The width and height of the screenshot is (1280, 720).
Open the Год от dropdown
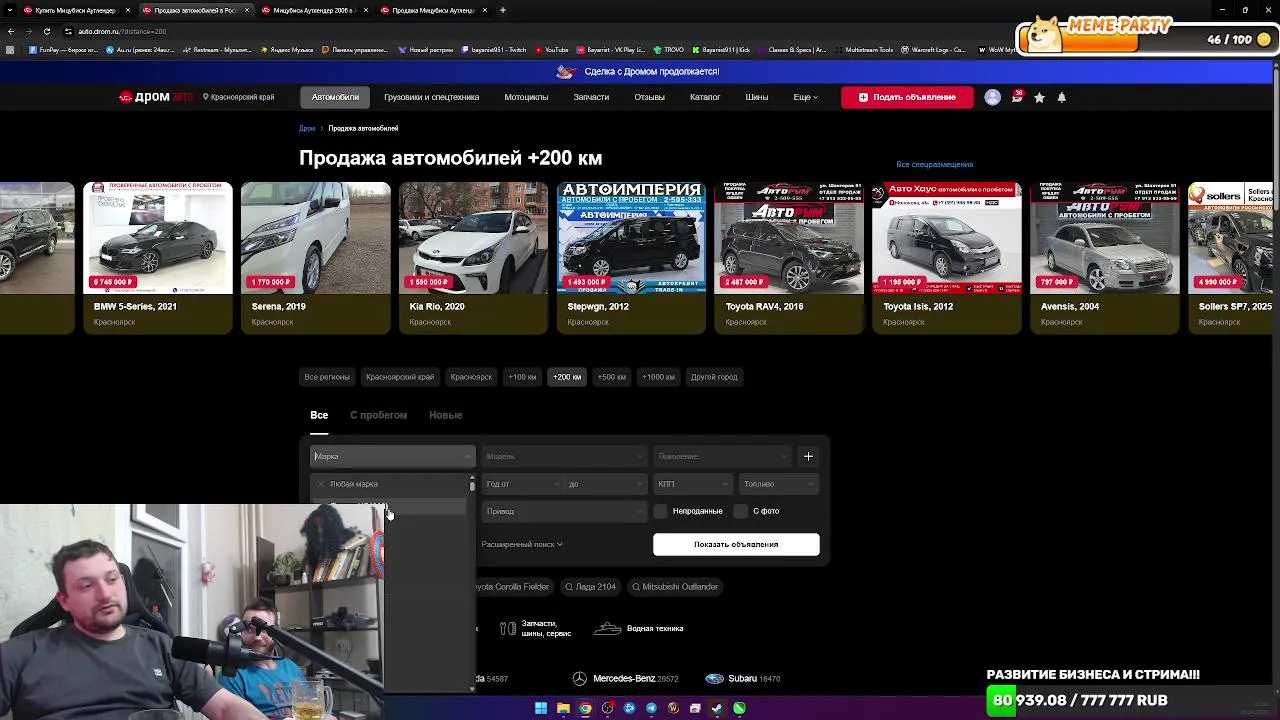point(522,484)
